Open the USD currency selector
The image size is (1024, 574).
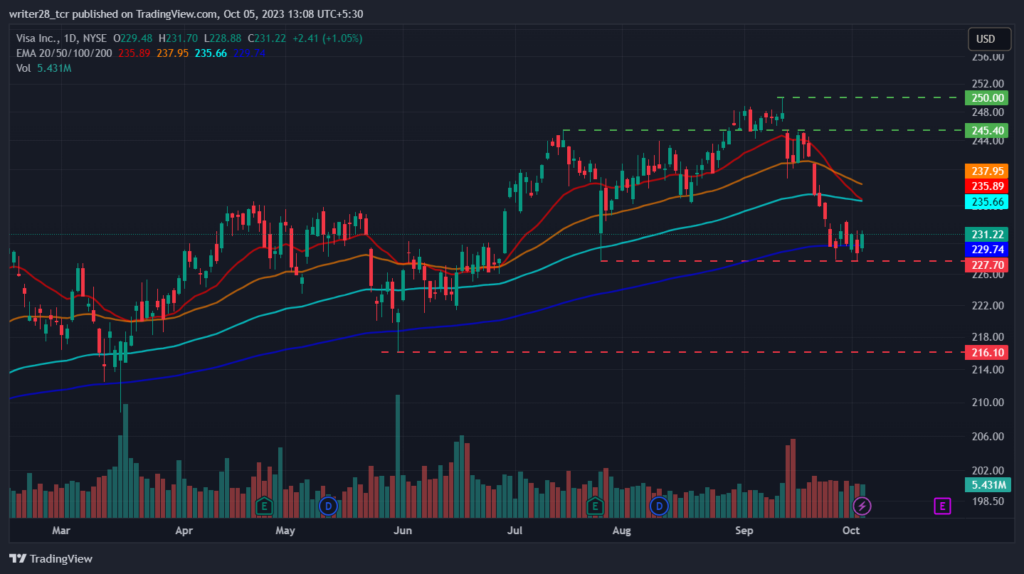(x=989, y=39)
